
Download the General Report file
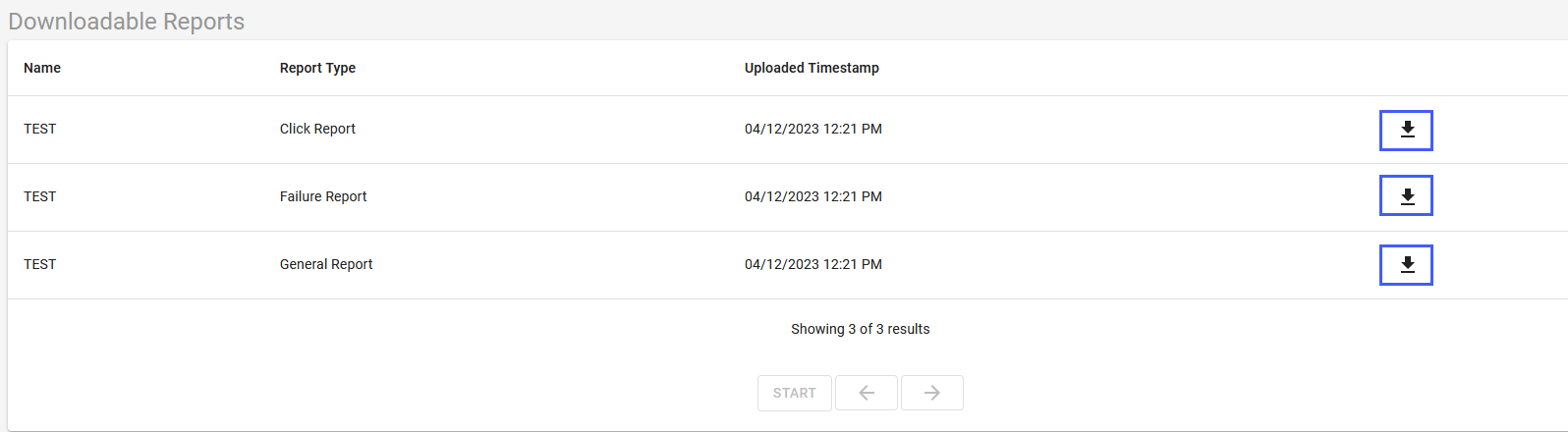[1406, 265]
